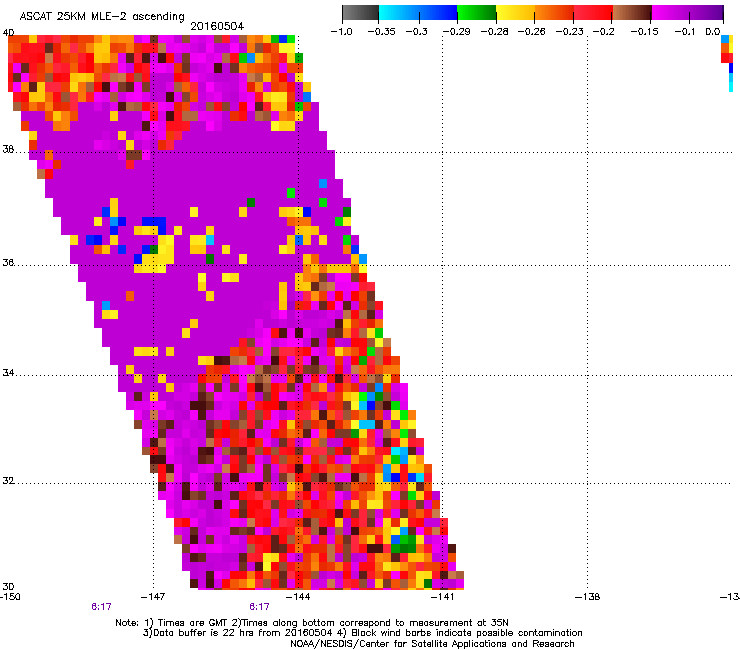740x650 pixels.
Task: Click the '-0.15' color bar label
Action: 645,32
